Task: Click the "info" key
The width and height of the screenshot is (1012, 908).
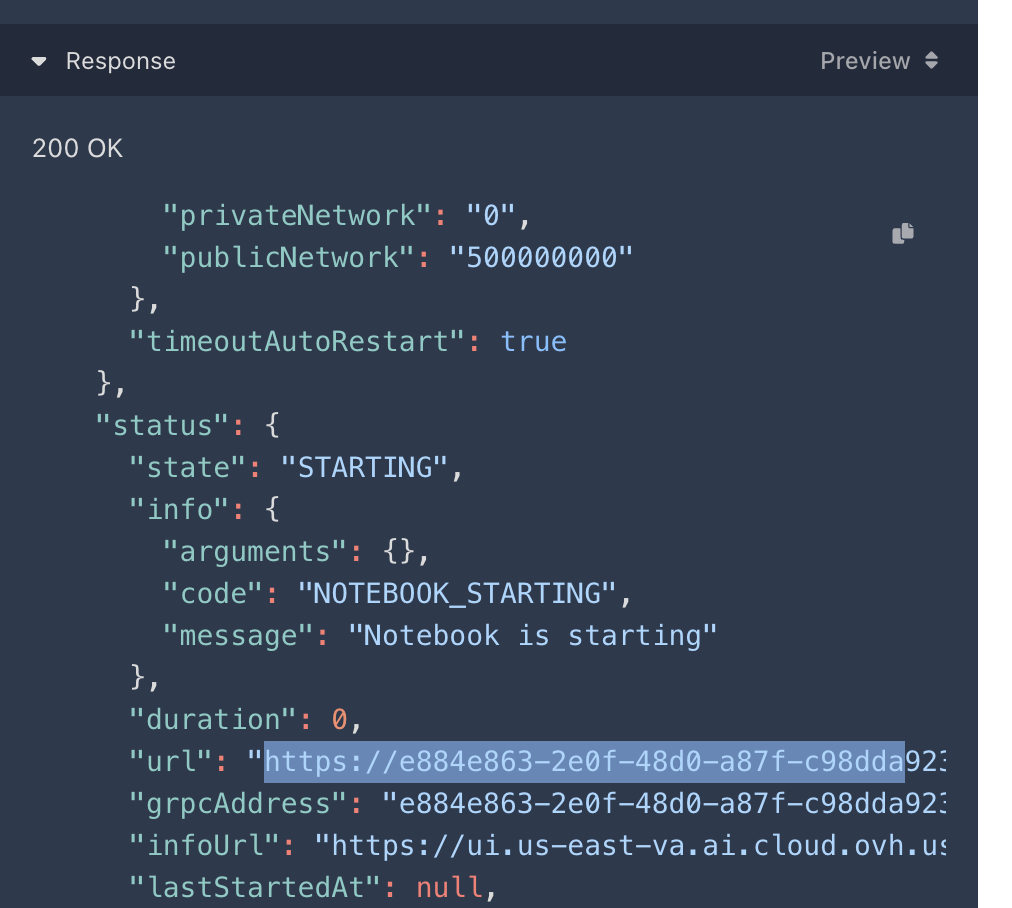Action: coord(179,509)
